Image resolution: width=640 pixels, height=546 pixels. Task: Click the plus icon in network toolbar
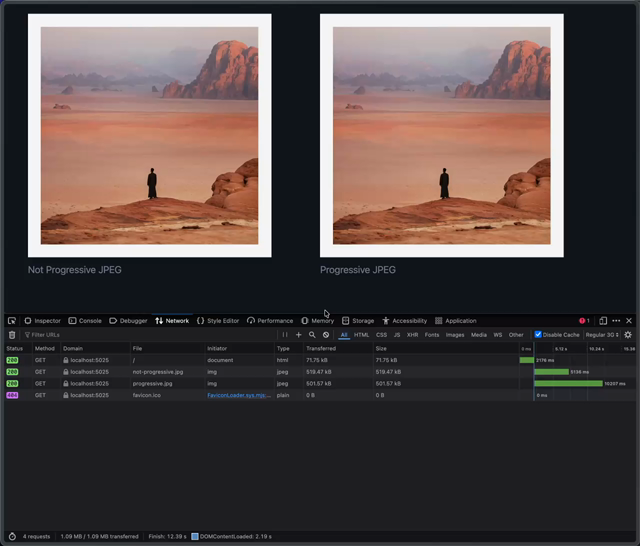[x=298, y=335]
